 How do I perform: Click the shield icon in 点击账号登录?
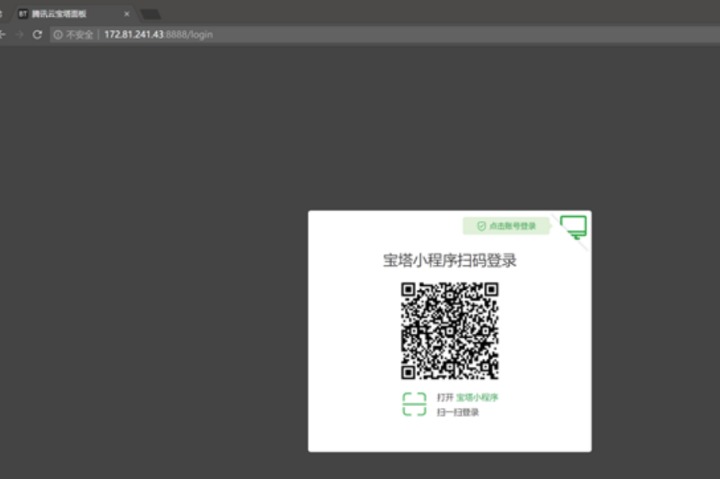(481, 226)
